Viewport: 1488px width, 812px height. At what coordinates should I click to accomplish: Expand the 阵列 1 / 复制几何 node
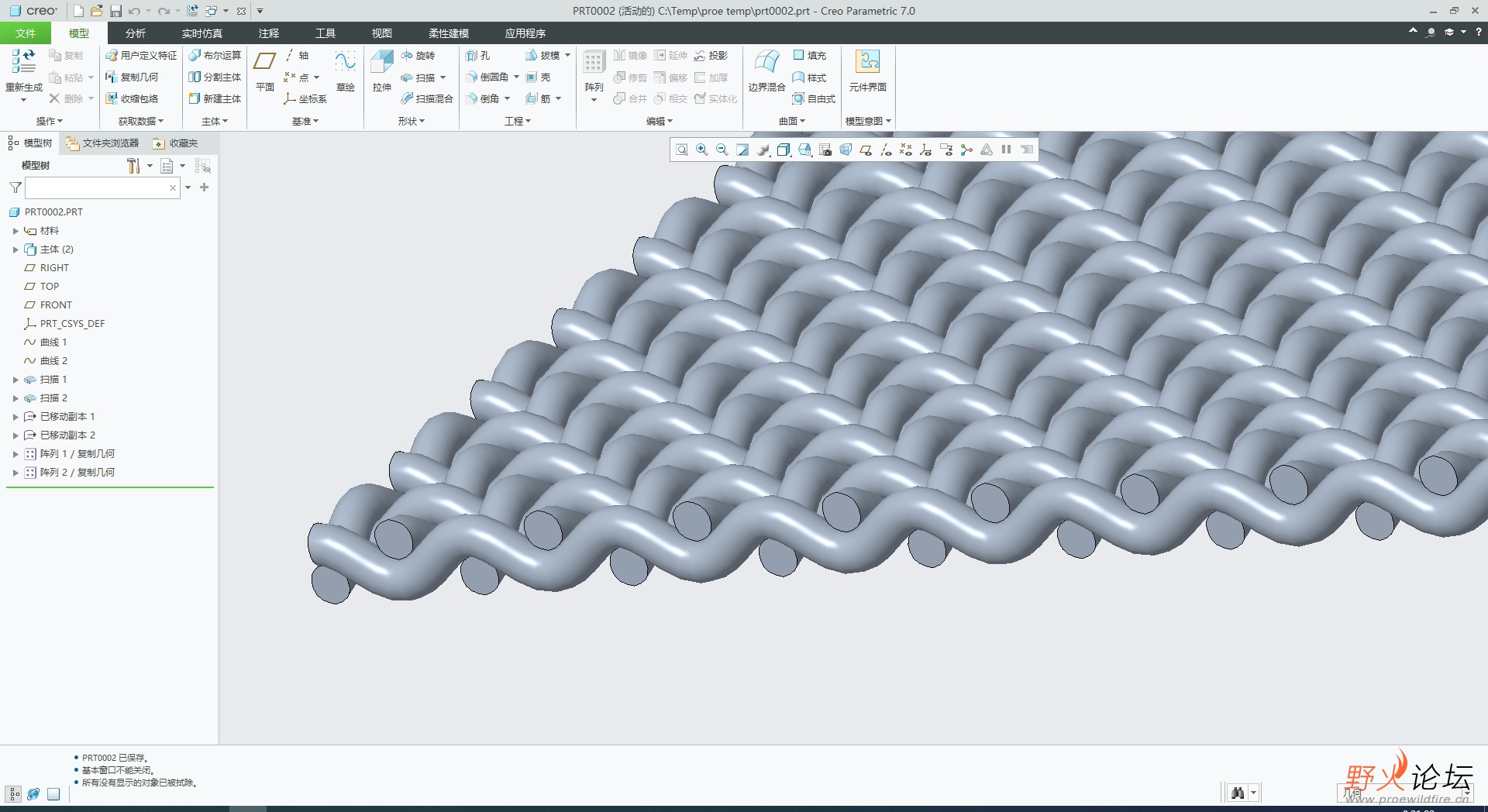coord(15,454)
